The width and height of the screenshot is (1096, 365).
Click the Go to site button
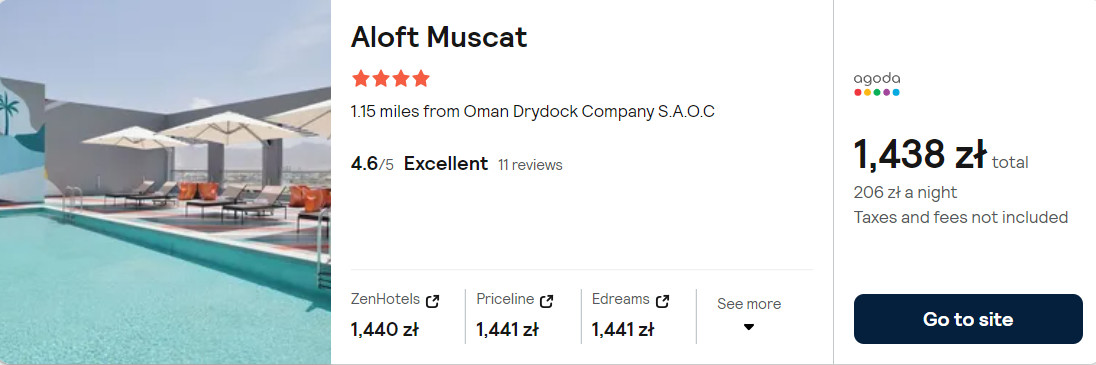[x=968, y=319]
